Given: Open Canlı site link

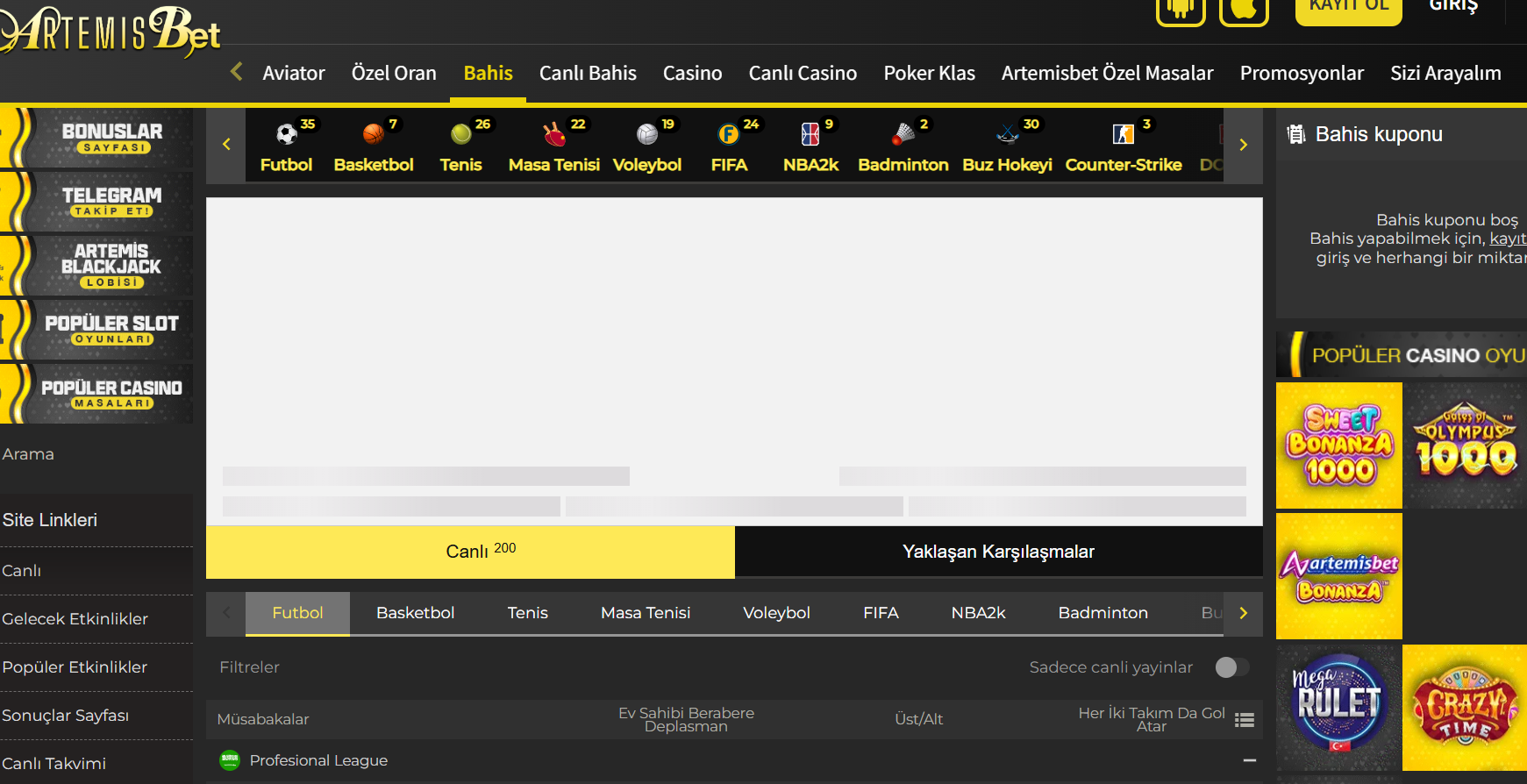Looking at the screenshot, I should click(96, 571).
